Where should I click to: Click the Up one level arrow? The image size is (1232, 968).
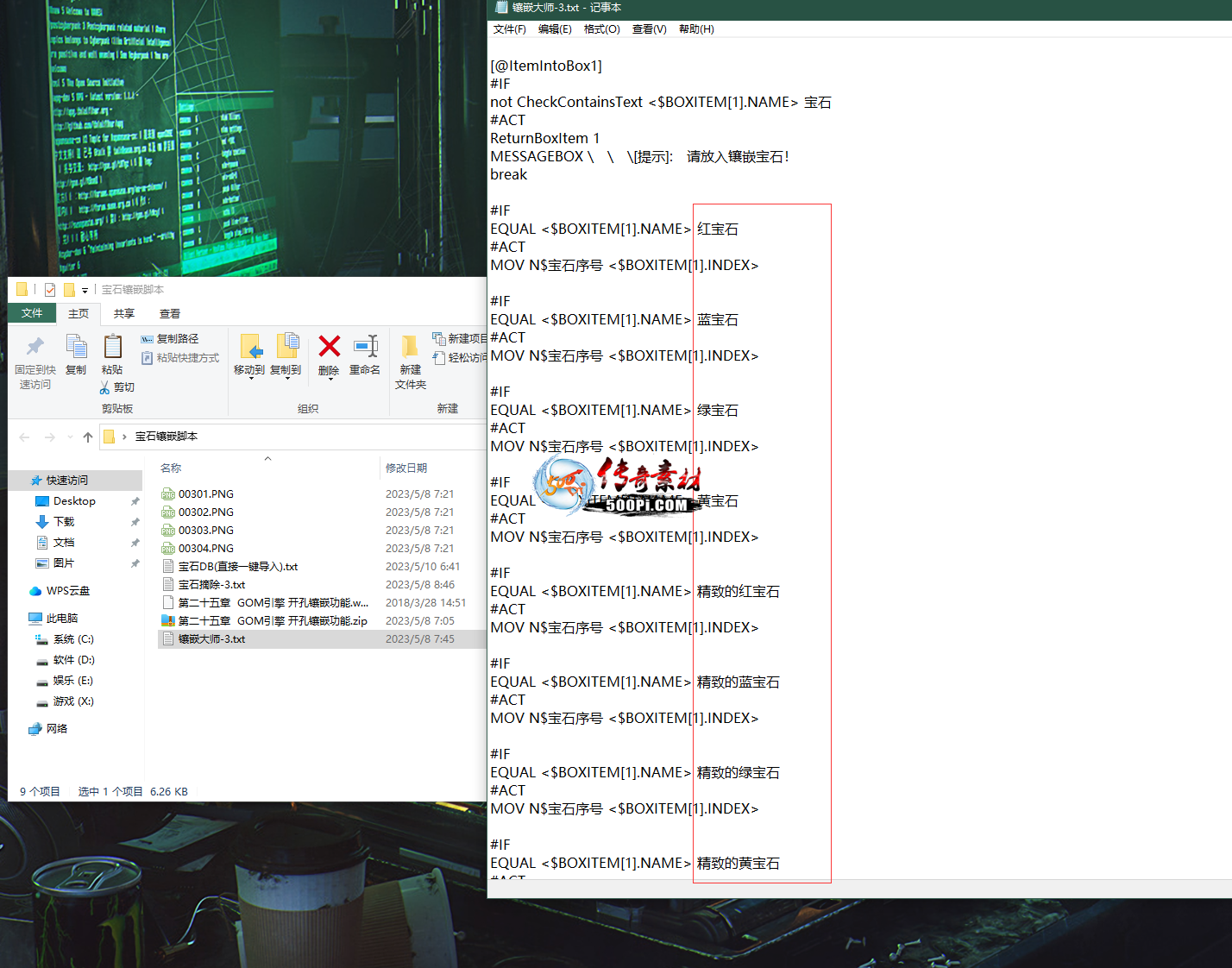[x=88, y=437]
